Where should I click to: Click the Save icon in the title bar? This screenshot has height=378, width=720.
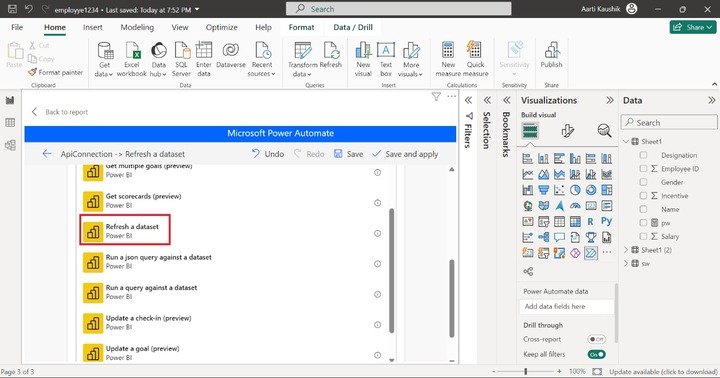(12, 9)
